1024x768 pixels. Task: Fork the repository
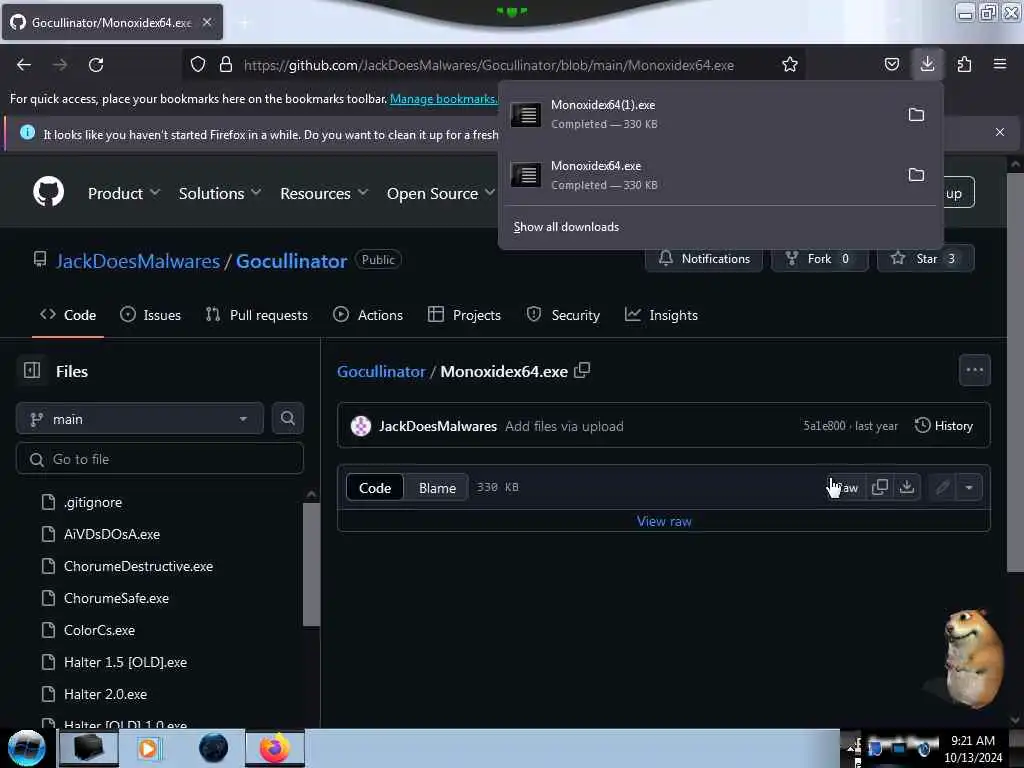click(820, 259)
